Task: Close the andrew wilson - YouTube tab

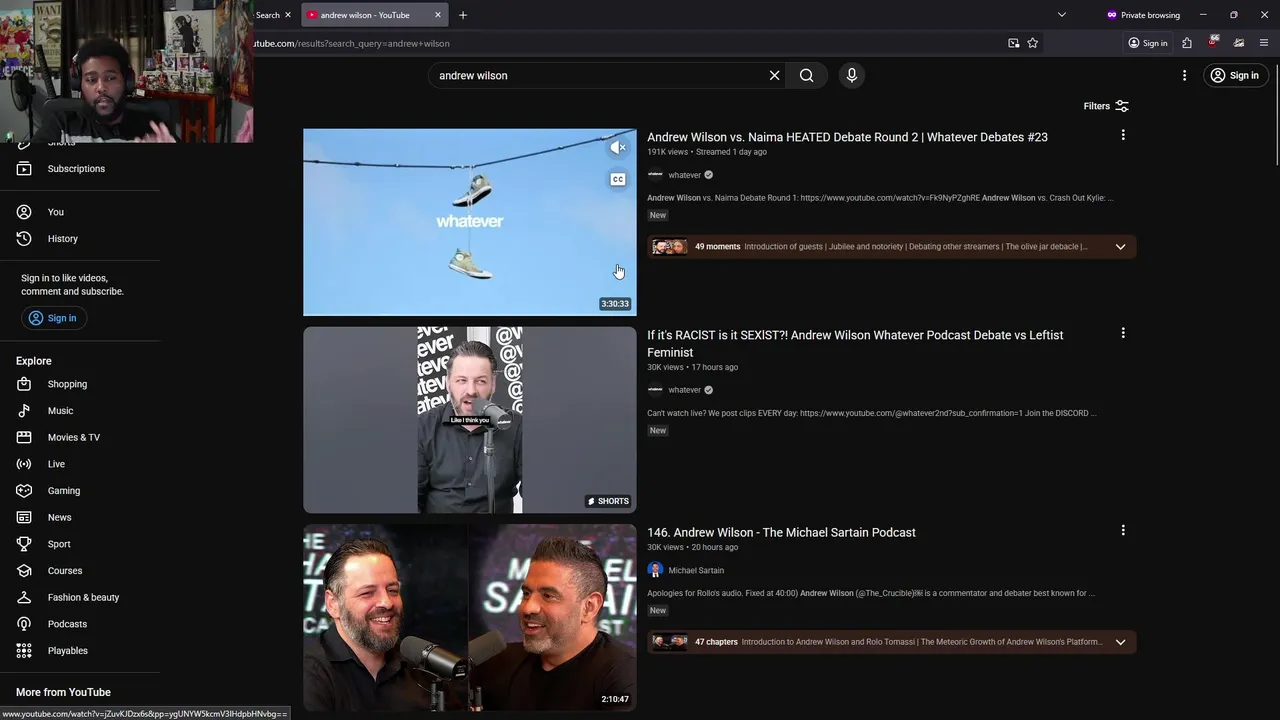Action: click(x=437, y=15)
